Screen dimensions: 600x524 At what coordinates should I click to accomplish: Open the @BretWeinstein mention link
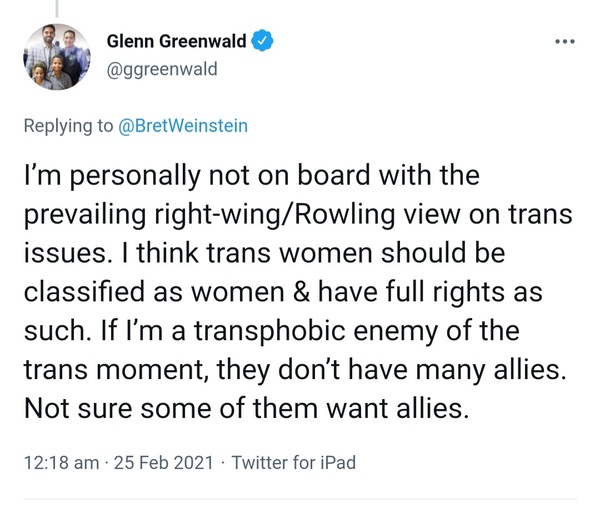click(190, 125)
